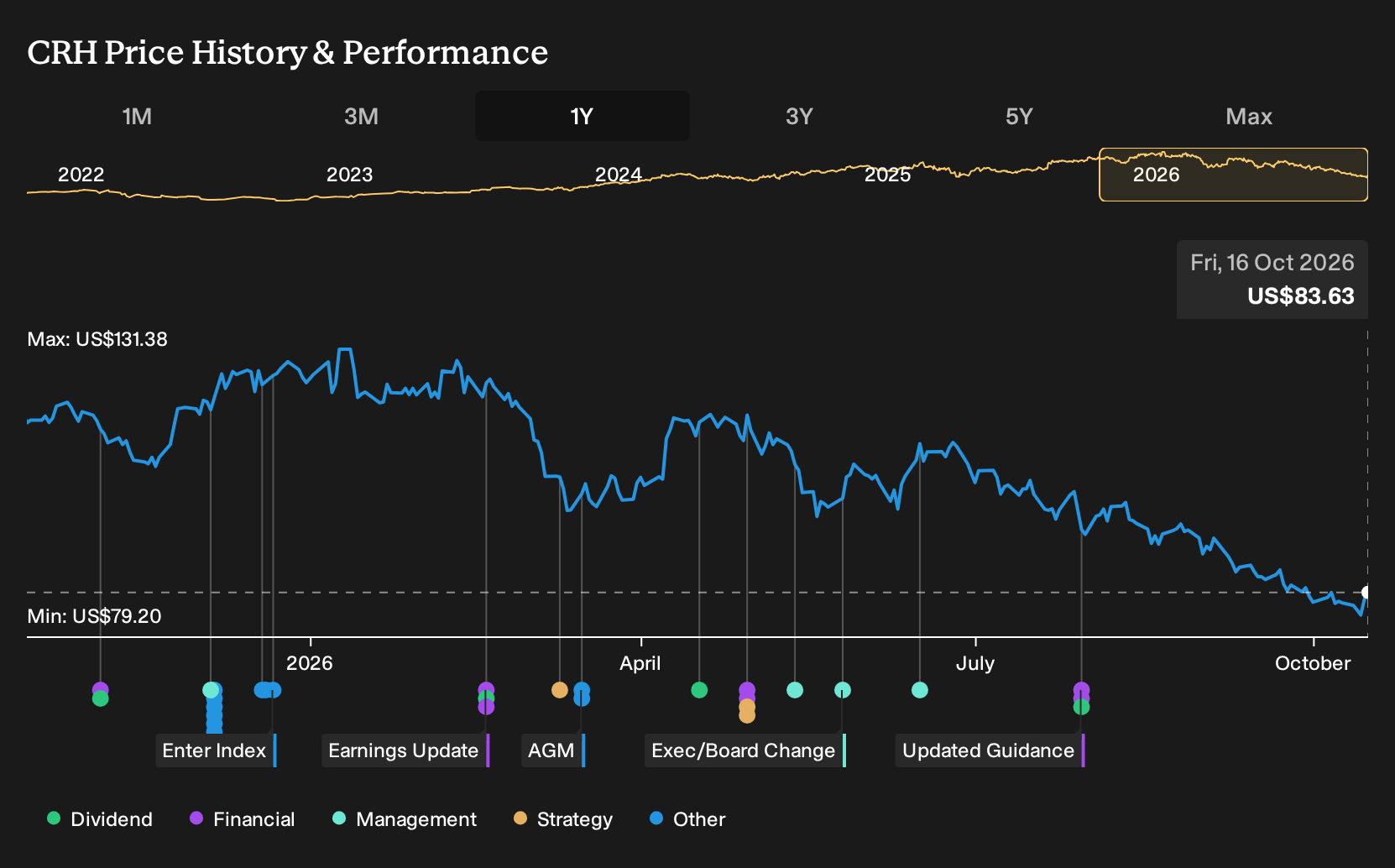Click the 2024 label in overview chart
The image size is (1395, 868).
pos(619,175)
